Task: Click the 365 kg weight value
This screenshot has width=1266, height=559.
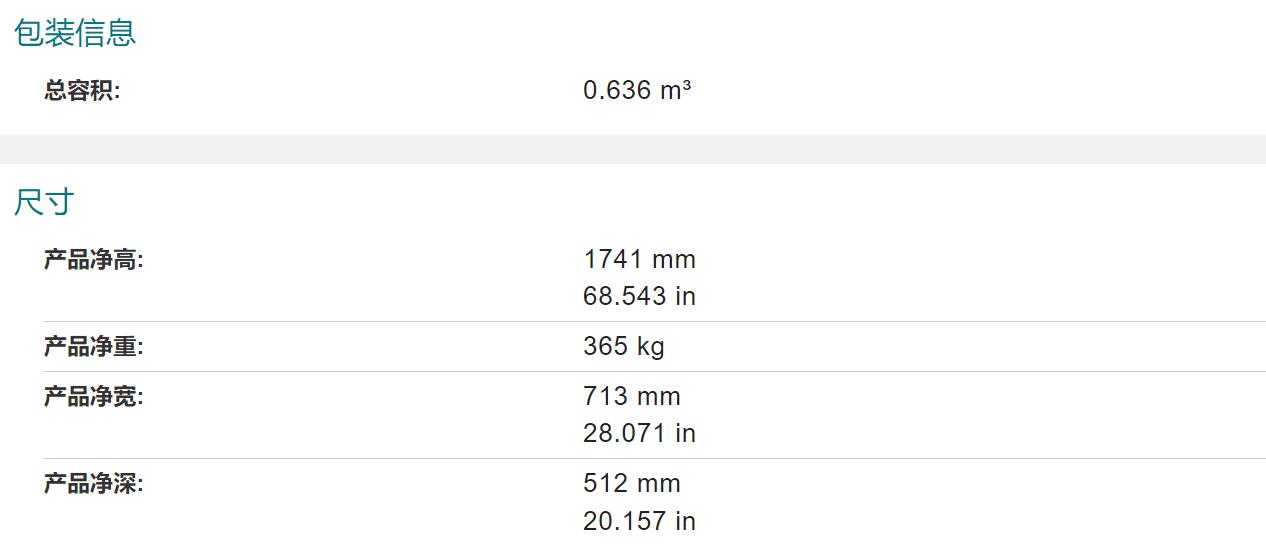Action: (x=624, y=347)
